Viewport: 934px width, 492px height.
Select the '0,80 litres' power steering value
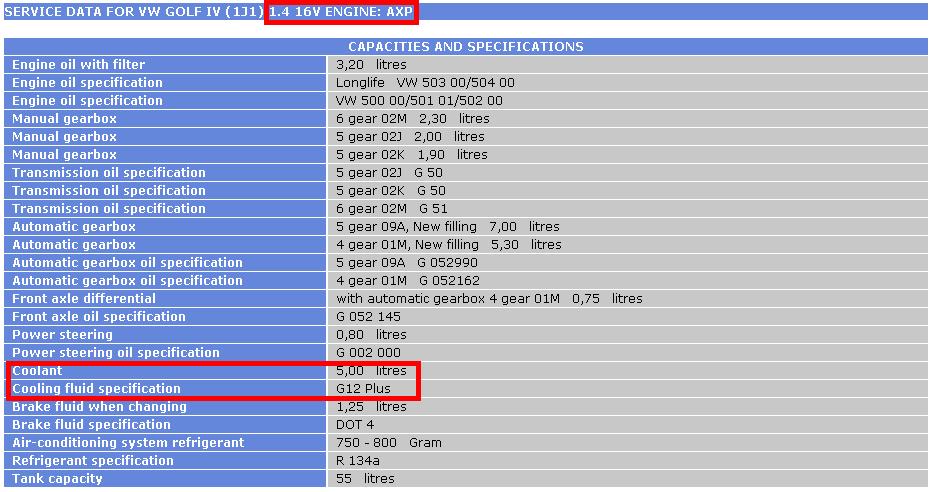pos(371,335)
